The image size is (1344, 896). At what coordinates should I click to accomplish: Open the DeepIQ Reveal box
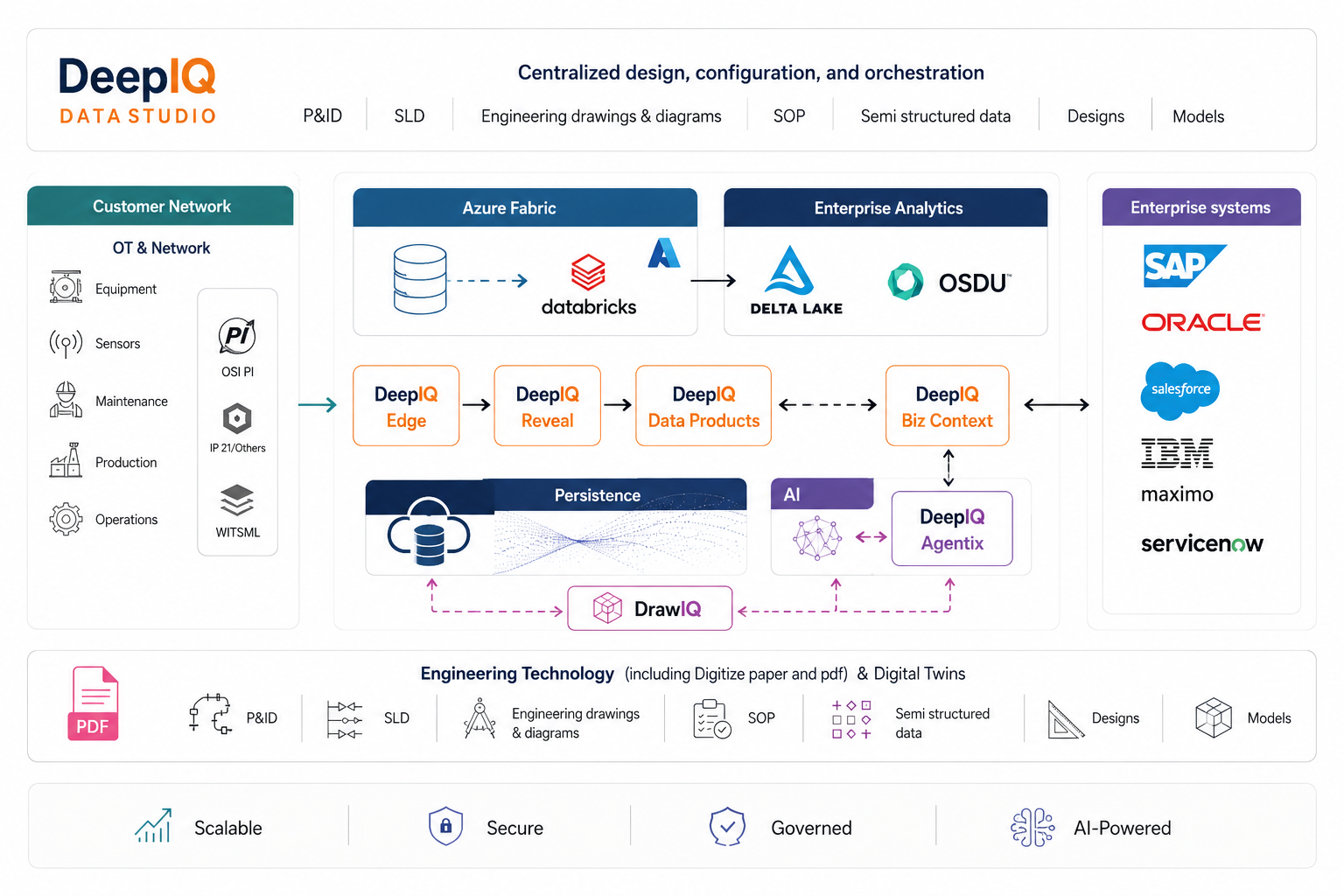pos(548,406)
